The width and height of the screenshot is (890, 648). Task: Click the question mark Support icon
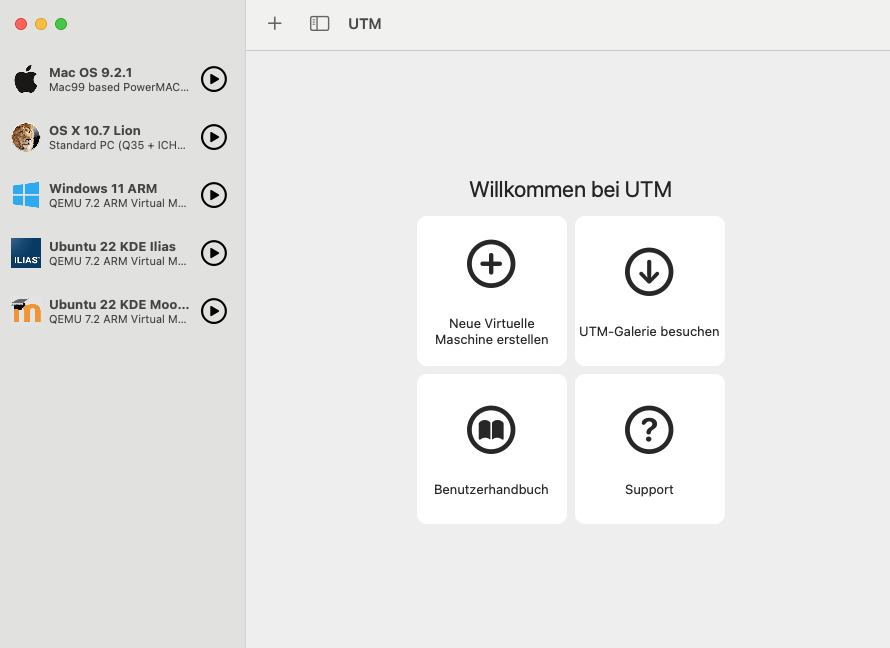point(649,430)
